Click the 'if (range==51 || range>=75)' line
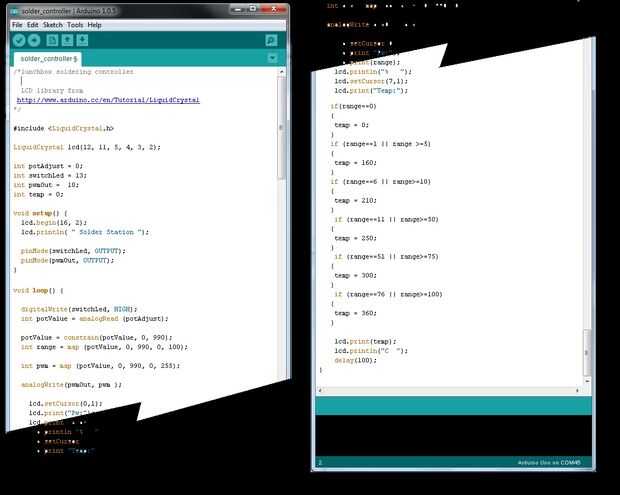This screenshot has width=620, height=495. (387, 257)
